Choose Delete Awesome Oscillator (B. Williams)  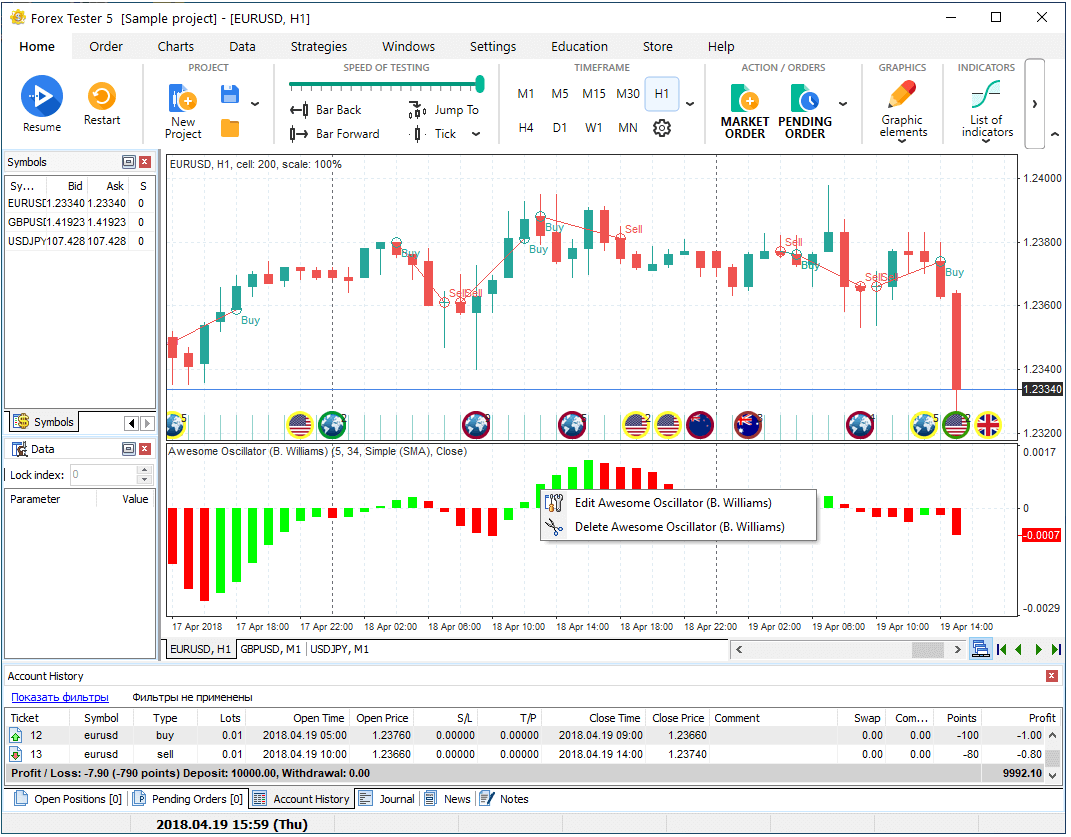tap(678, 527)
